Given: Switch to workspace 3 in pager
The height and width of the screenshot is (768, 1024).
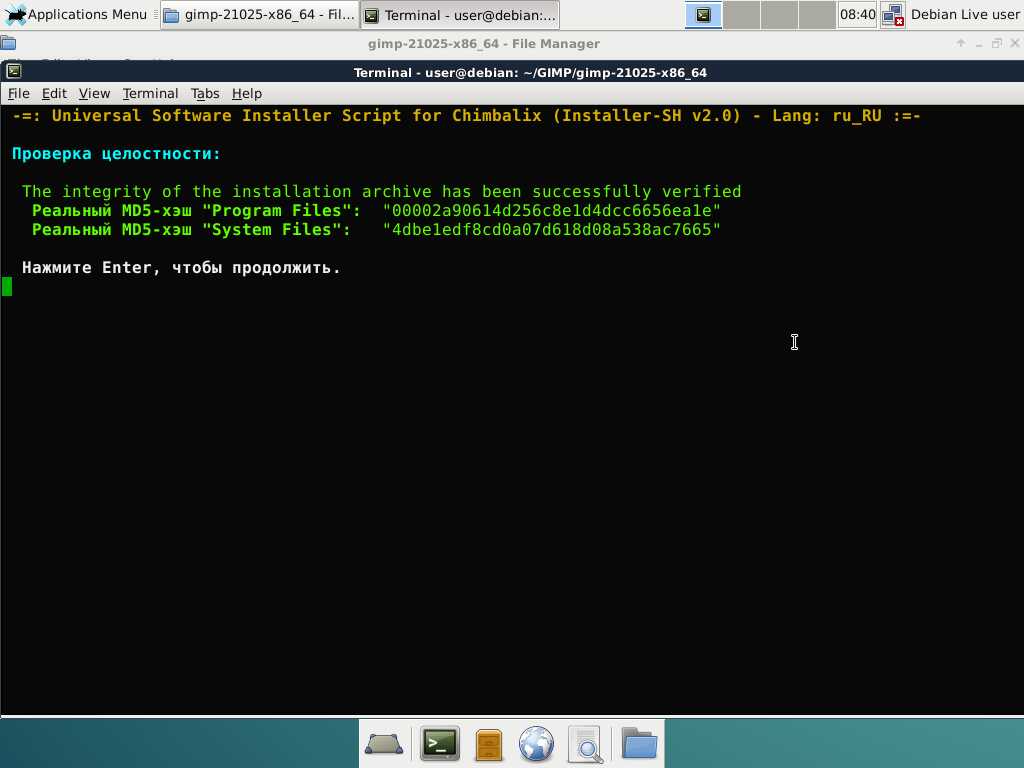Looking at the screenshot, I should click(x=779, y=15).
